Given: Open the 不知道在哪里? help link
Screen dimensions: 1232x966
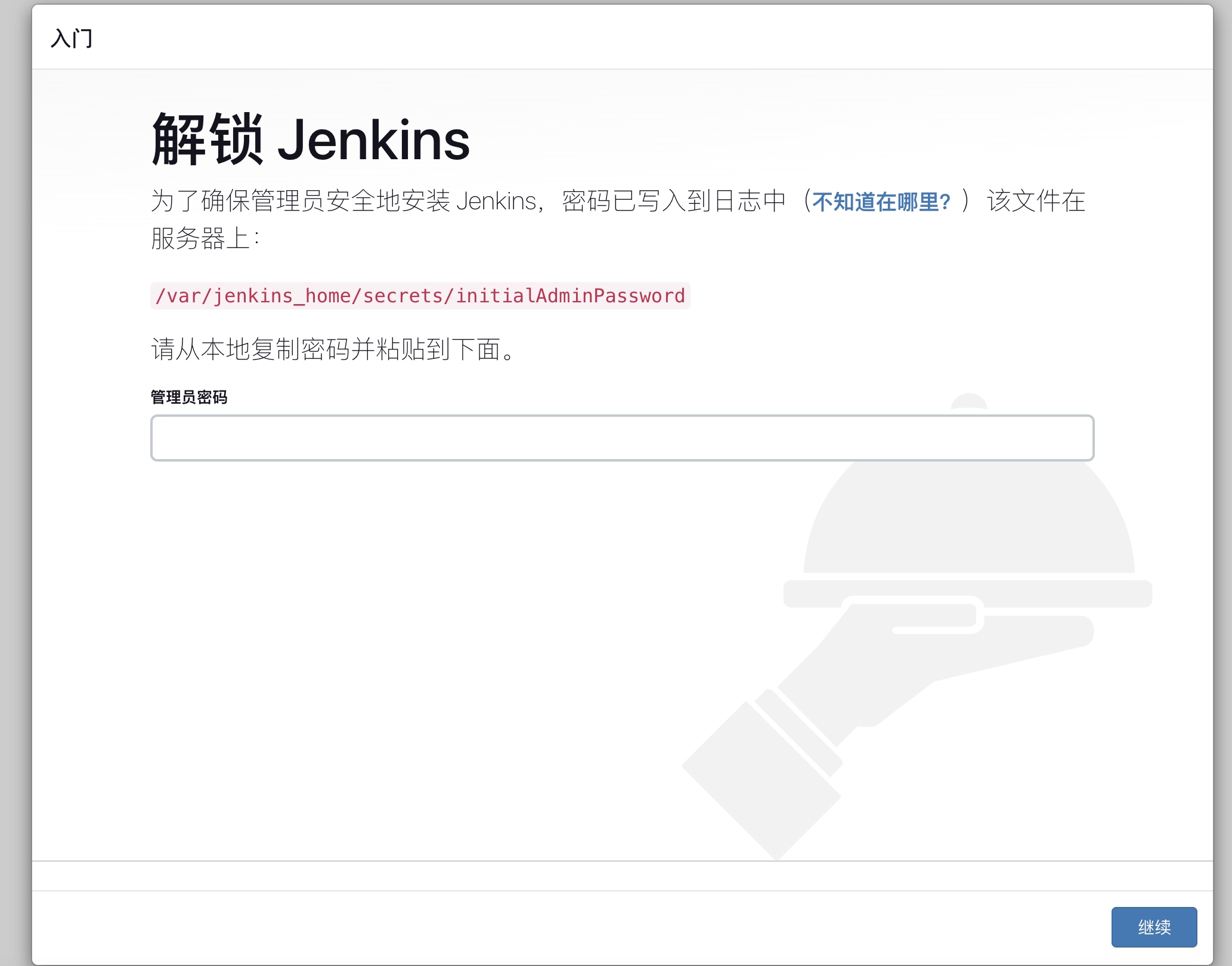Looking at the screenshot, I should (x=881, y=202).
